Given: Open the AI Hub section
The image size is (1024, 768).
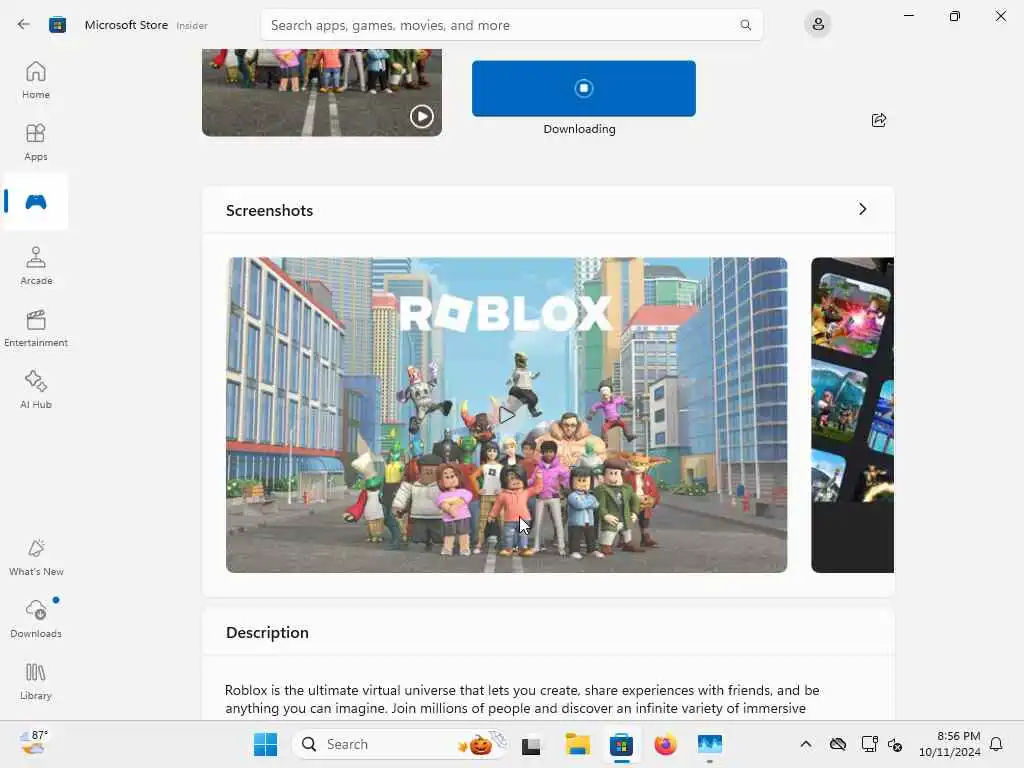Looking at the screenshot, I should click(36, 390).
